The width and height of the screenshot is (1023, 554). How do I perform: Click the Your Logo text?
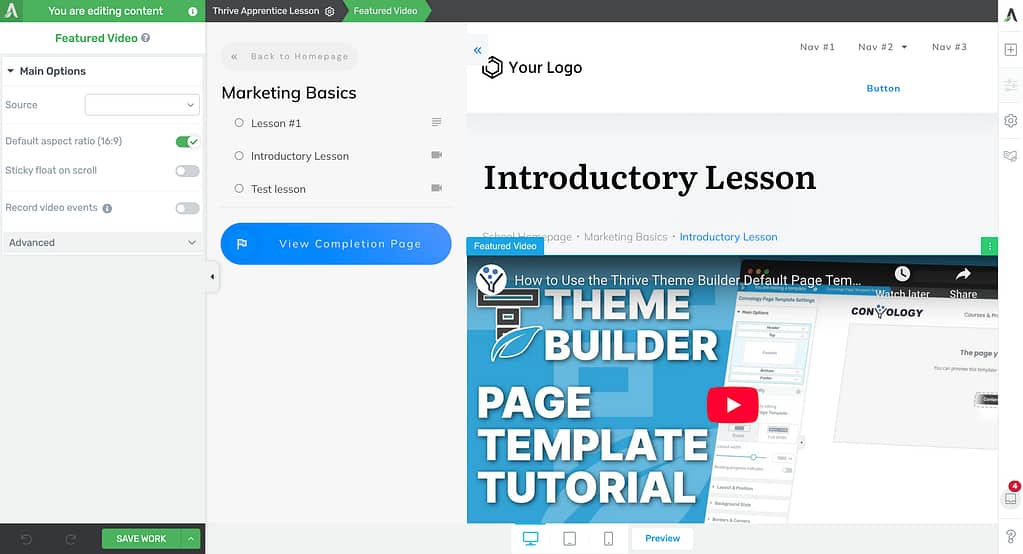545,67
